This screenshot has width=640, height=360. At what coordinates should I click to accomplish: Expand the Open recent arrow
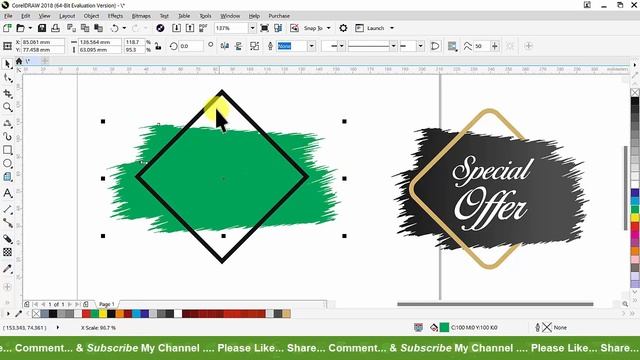tap(30, 28)
